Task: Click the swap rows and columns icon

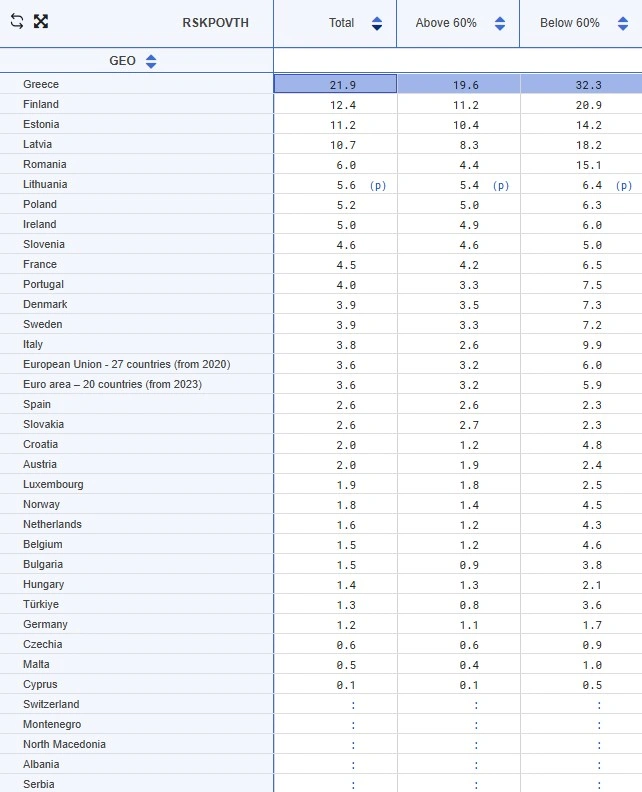Action: coord(16,22)
